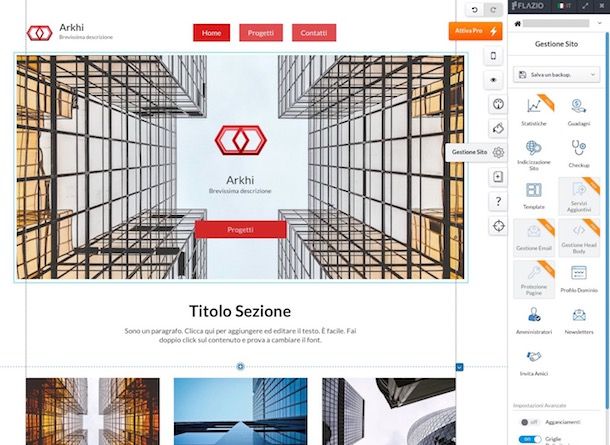Toggle the Agganciamenti switch
The image size is (610, 445).
click(x=529, y=422)
